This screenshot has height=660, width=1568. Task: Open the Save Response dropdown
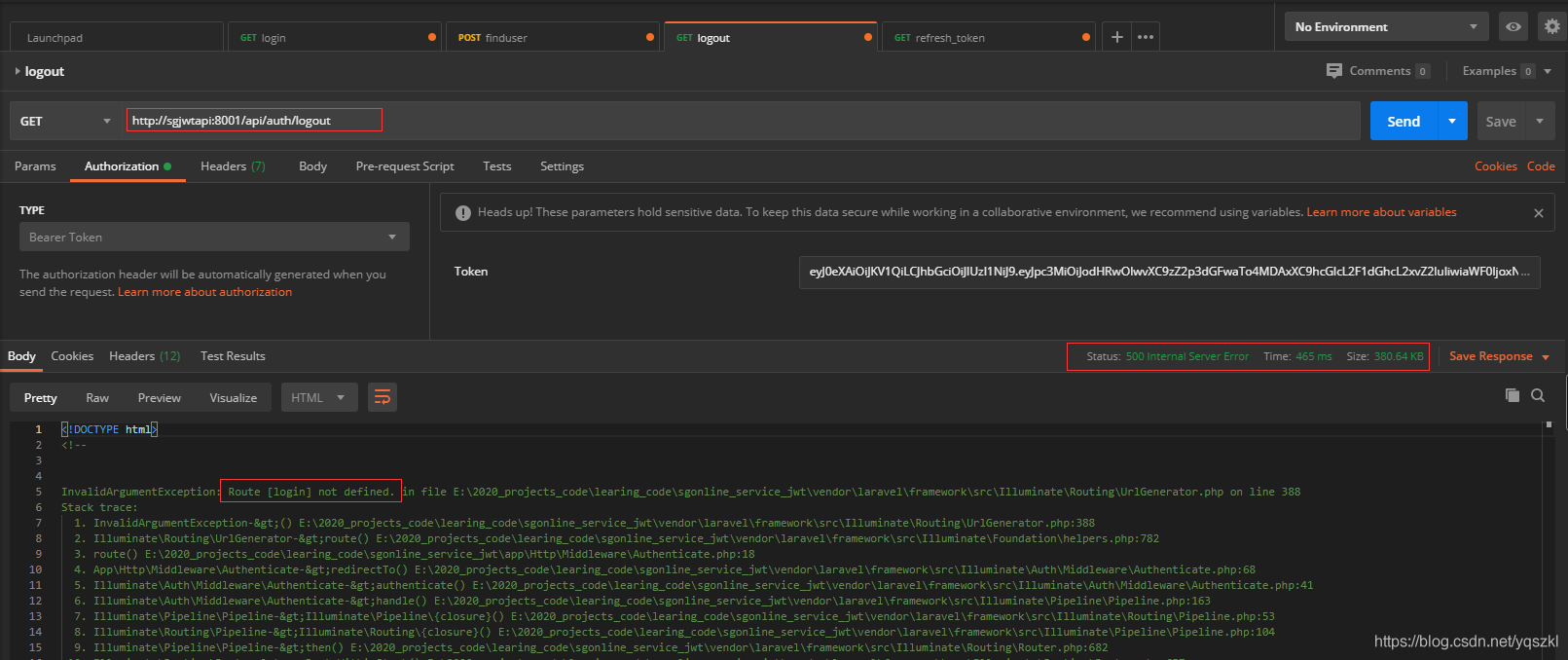(1499, 356)
